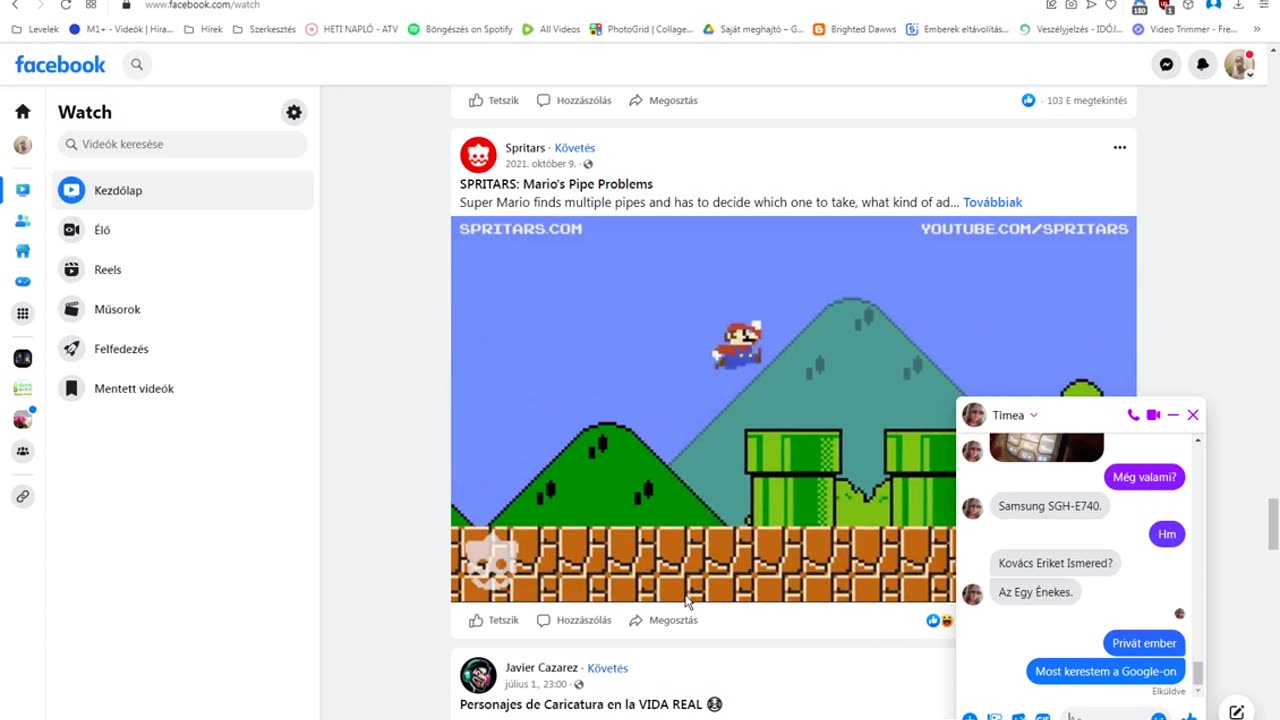Open reaction emojis on Spritars video
1280x720 pixels.
[x=939, y=621]
